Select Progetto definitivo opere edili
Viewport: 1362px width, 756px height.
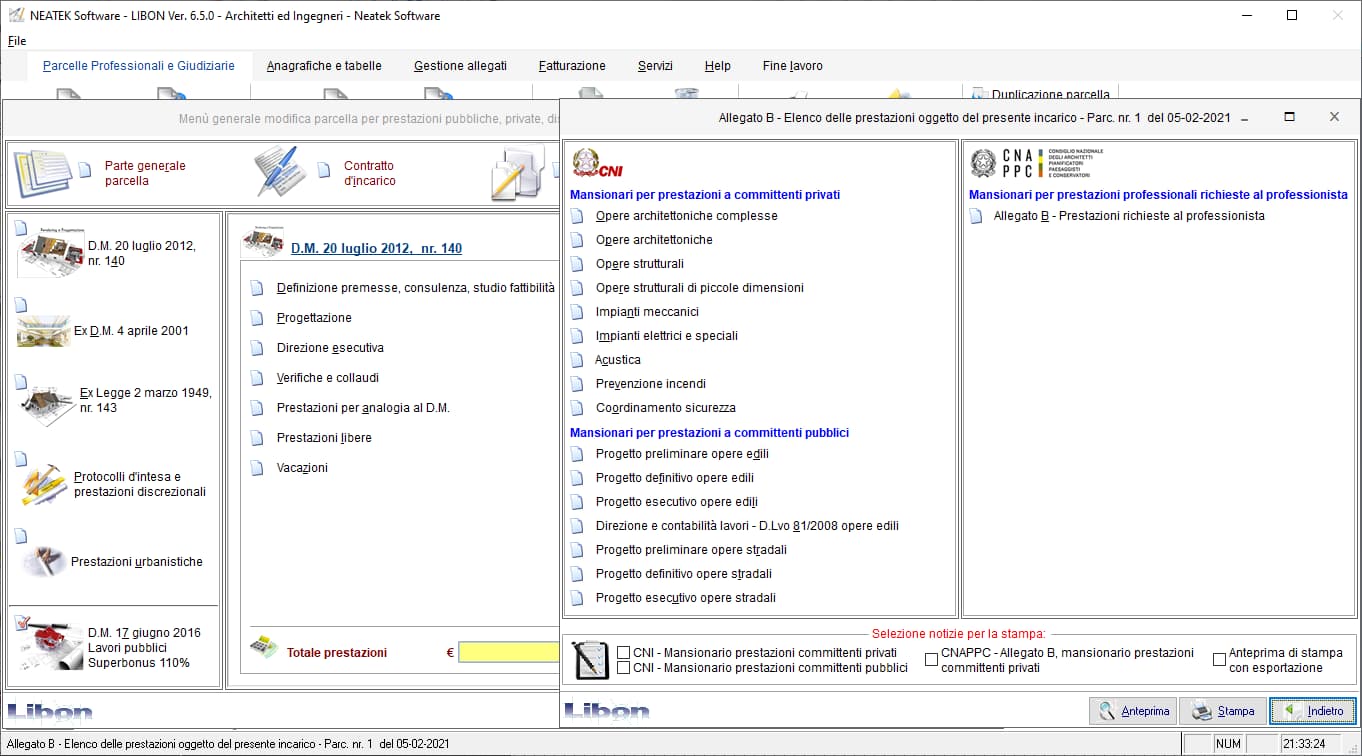point(674,478)
